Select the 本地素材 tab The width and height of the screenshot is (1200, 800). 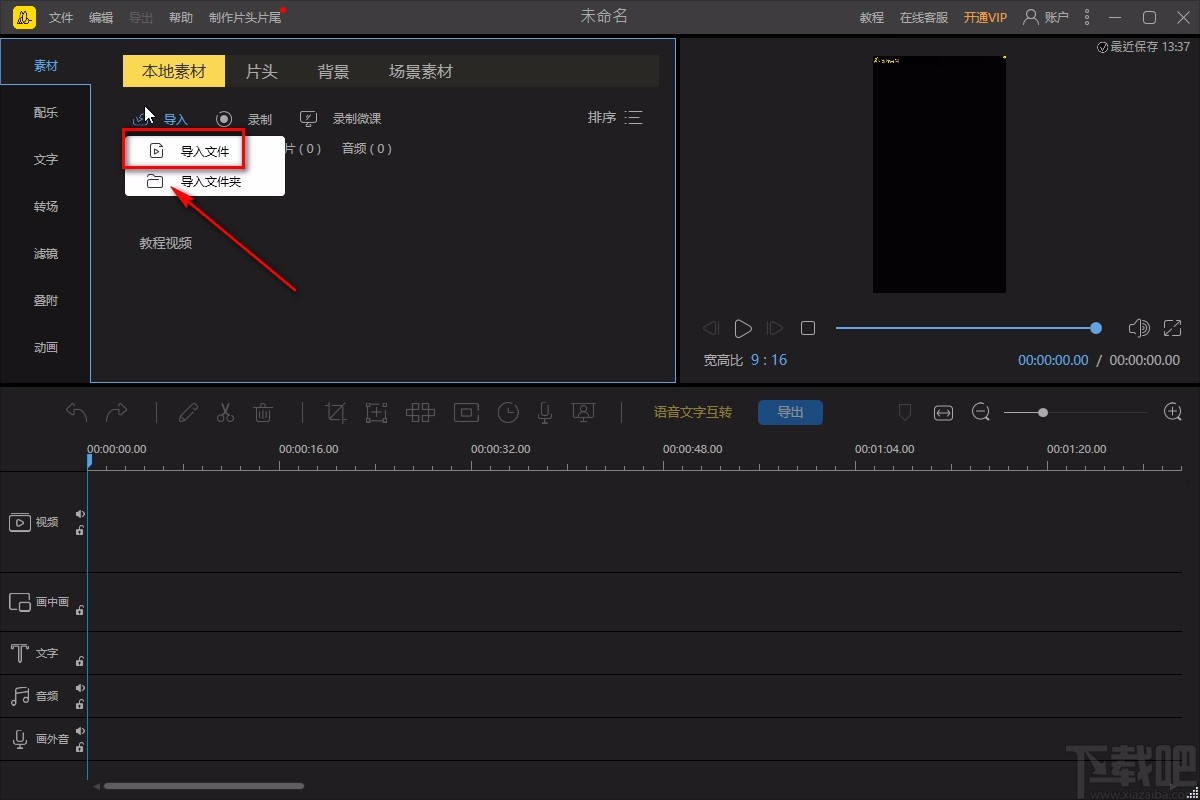[x=174, y=71]
